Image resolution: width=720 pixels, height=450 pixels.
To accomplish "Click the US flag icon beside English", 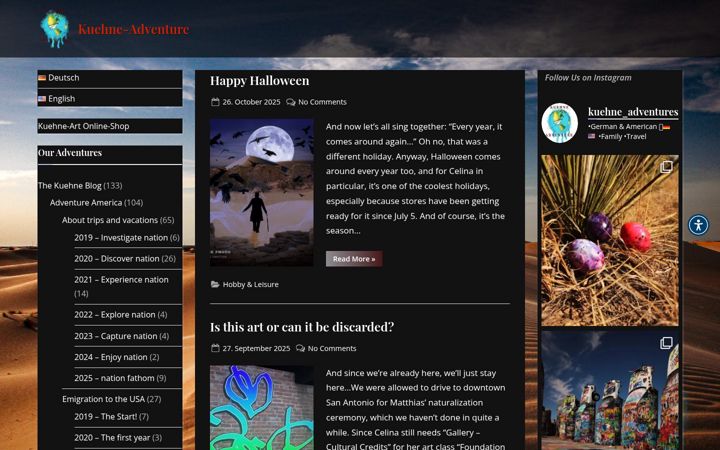I will (x=42, y=99).
